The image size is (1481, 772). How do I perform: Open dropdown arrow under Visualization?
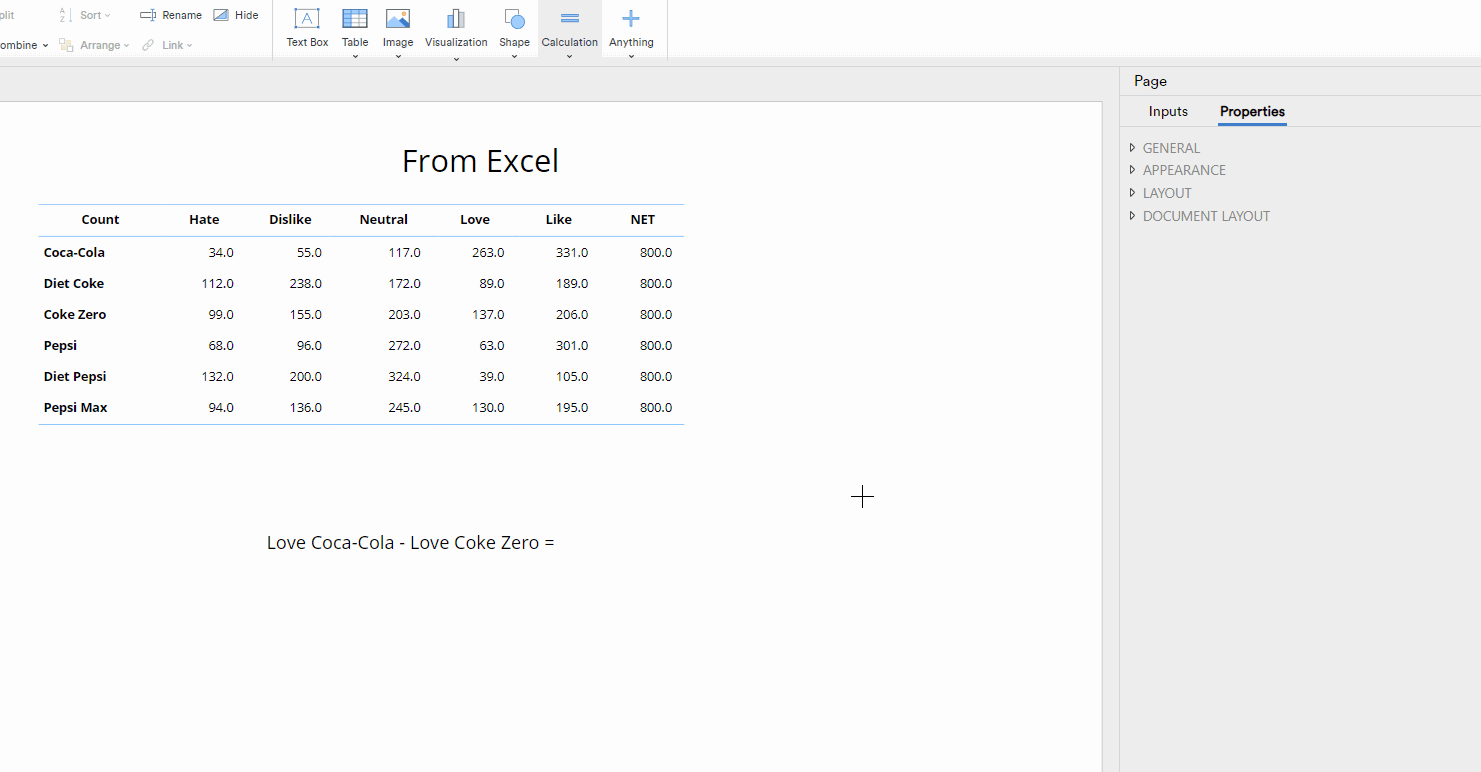456,59
